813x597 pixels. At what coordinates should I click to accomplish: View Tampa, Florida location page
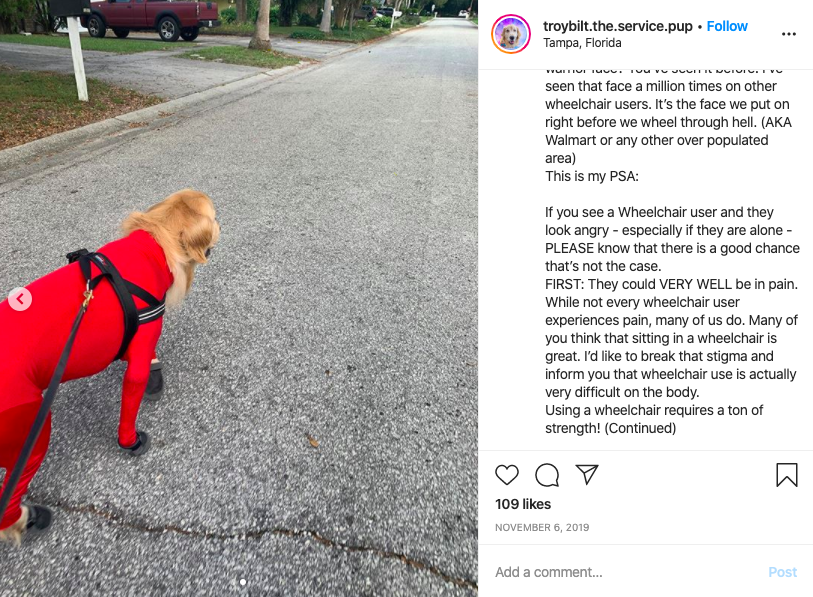tap(582, 43)
